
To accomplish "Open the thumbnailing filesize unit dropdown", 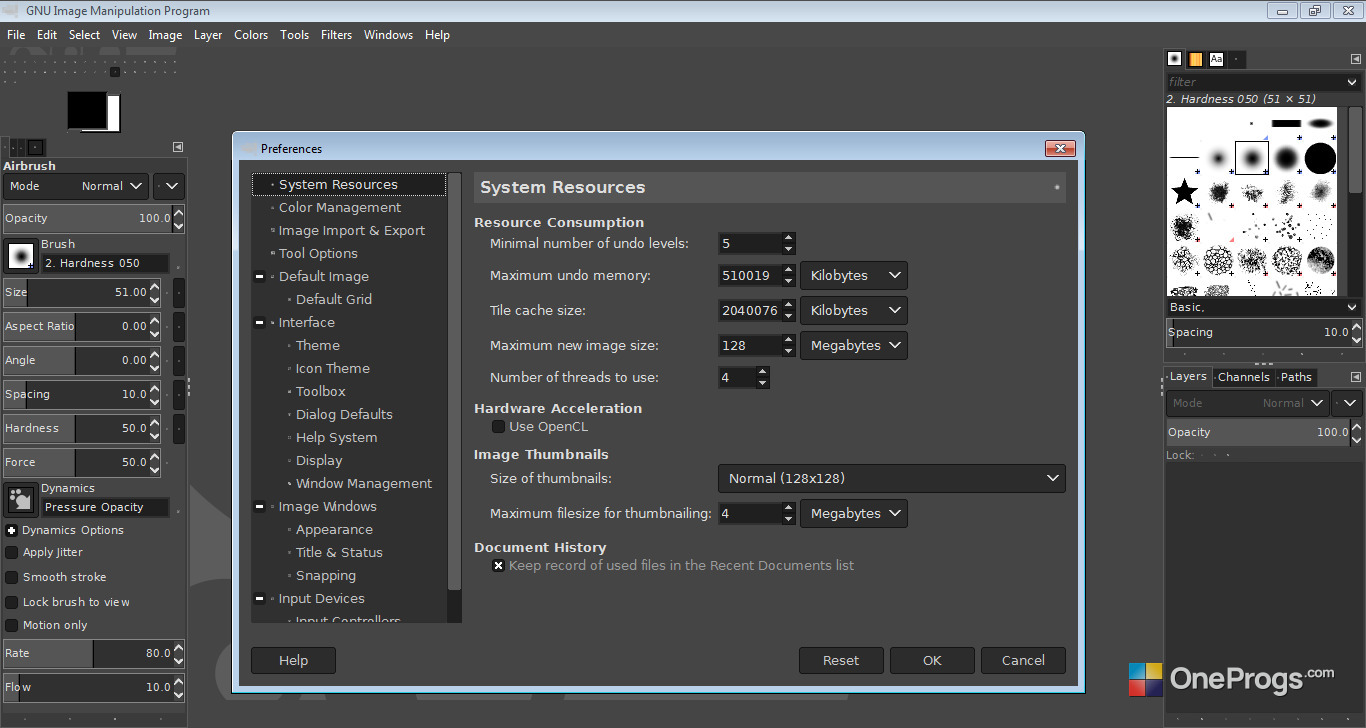I will pyautogui.click(x=854, y=513).
